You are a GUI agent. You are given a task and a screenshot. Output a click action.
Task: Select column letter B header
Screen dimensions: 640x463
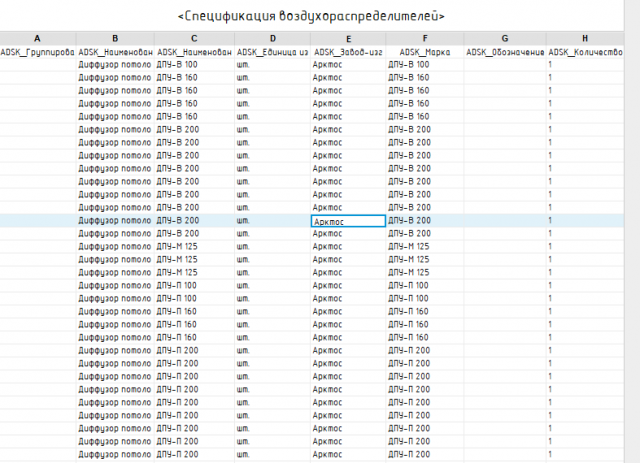coord(115,38)
